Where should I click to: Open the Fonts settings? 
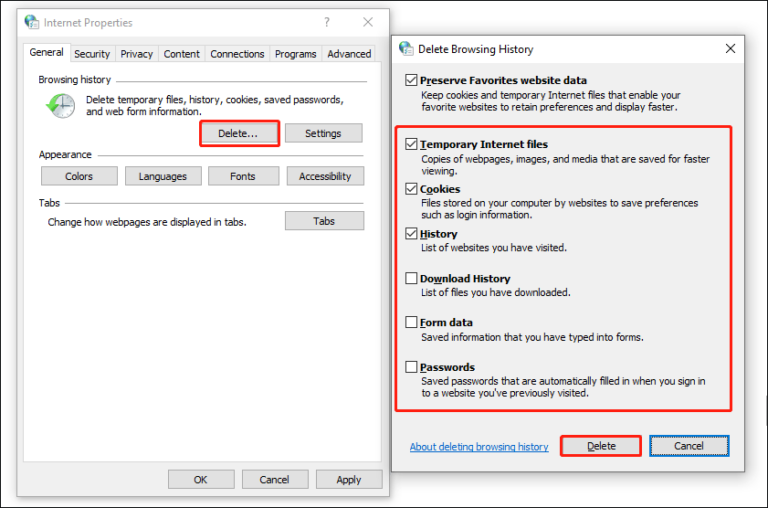tap(243, 176)
